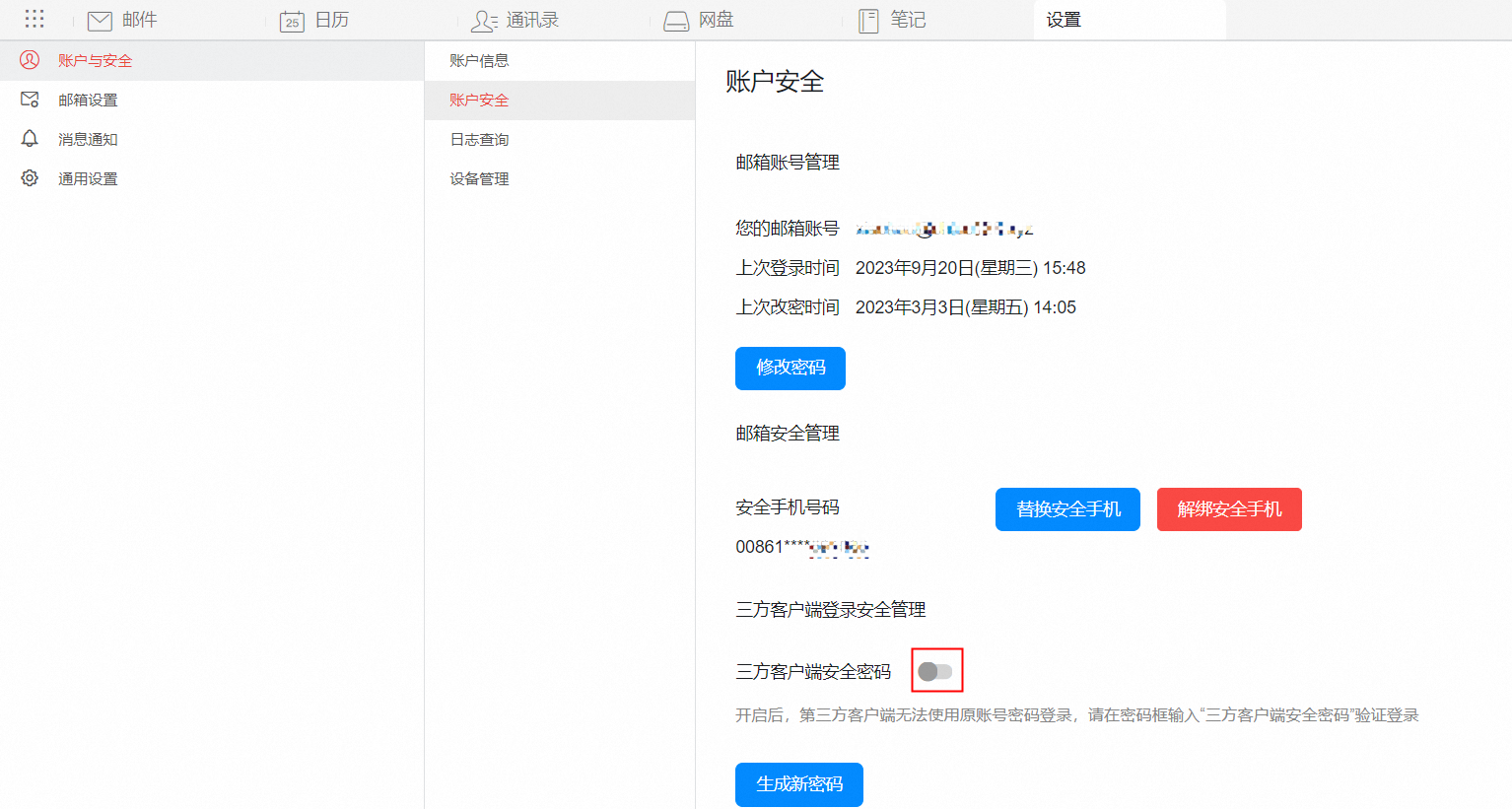Open the app grid launcher icon

(x=34, y=20)
